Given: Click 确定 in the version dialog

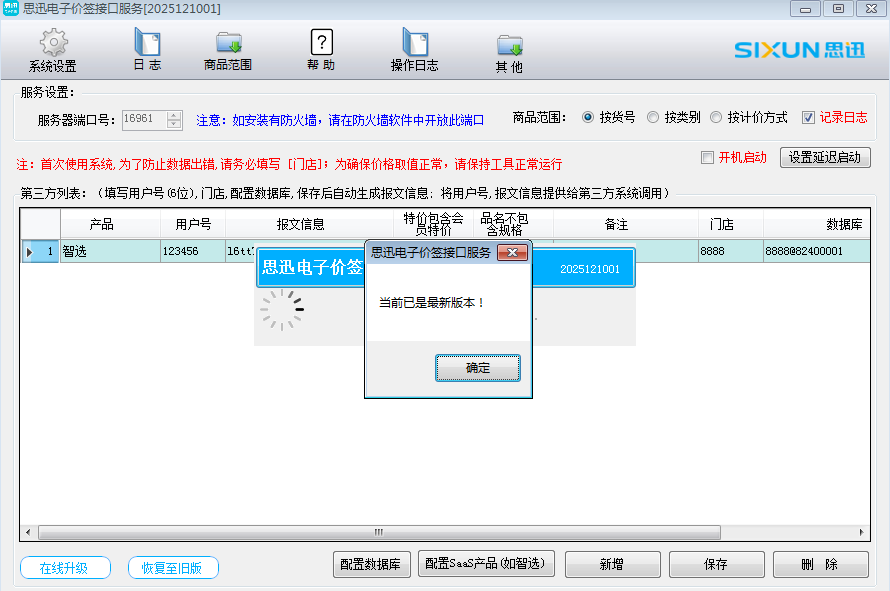Looking at the screenshot, I should coord(478,368).
